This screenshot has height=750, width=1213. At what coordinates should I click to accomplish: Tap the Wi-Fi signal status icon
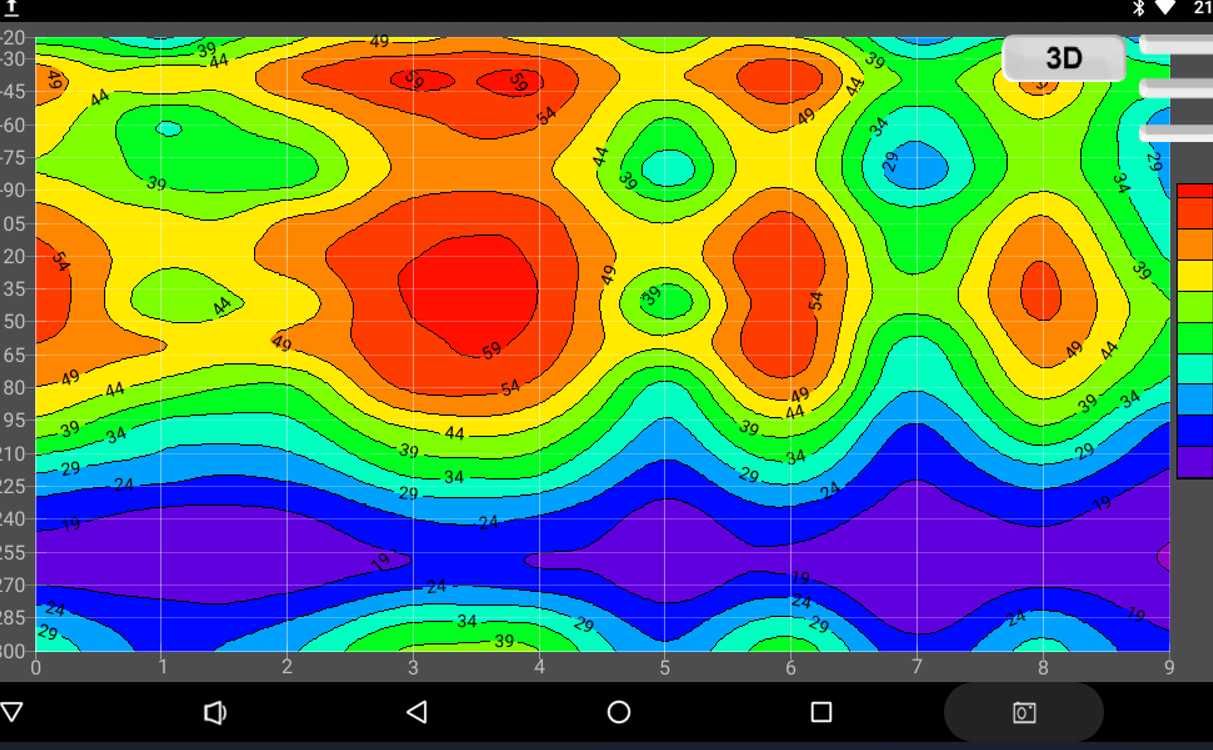point(1165,9)
